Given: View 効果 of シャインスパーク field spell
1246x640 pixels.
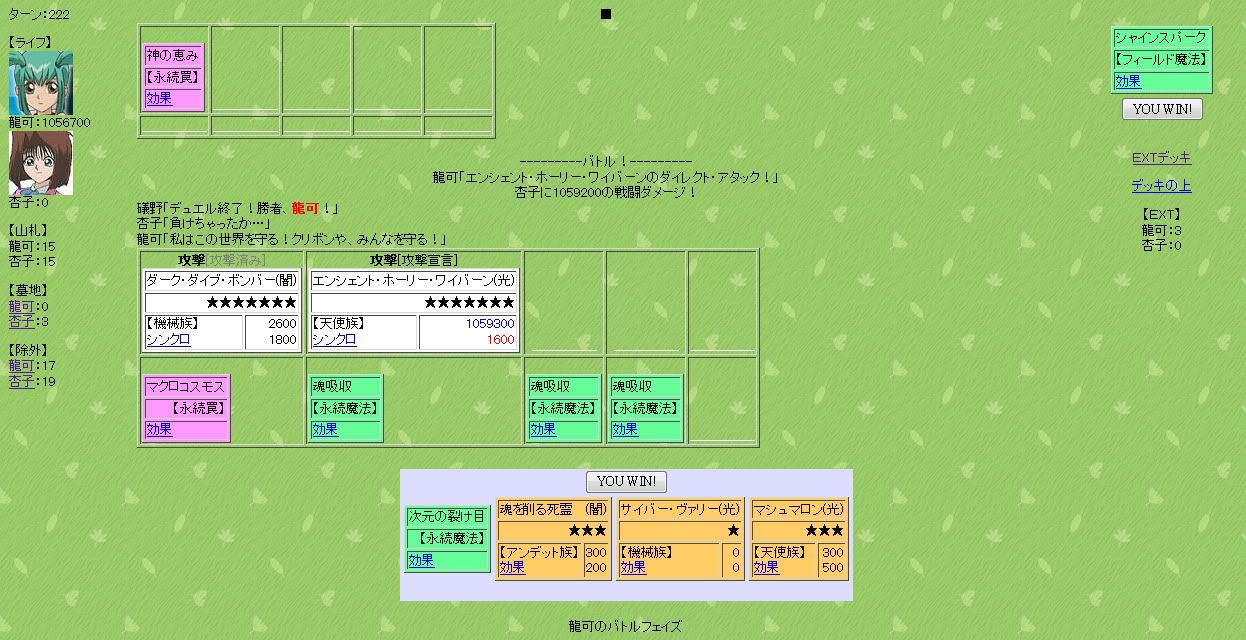Looking at the screenshot, I should tap(1128, 81).
